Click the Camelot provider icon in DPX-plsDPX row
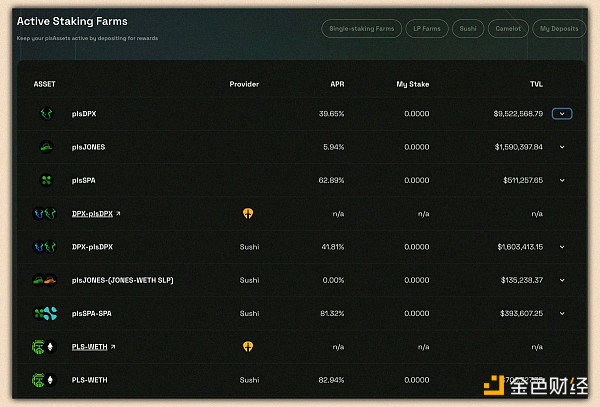 [x=248, y=213]
